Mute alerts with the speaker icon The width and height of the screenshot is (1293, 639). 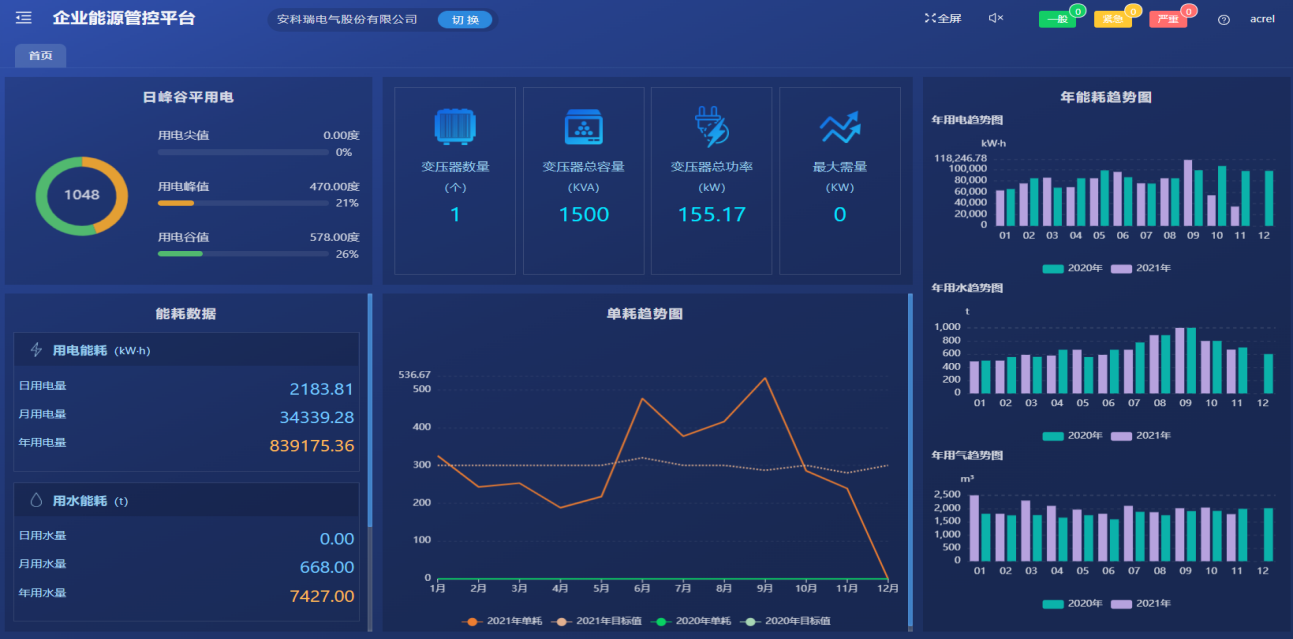993,17
